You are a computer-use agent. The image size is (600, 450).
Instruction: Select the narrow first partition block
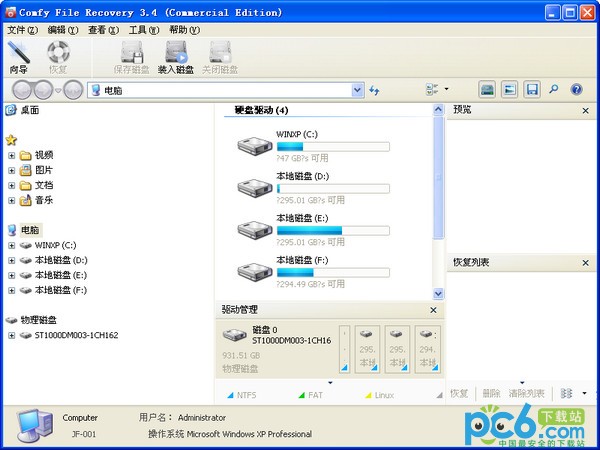tap(344, 349)
